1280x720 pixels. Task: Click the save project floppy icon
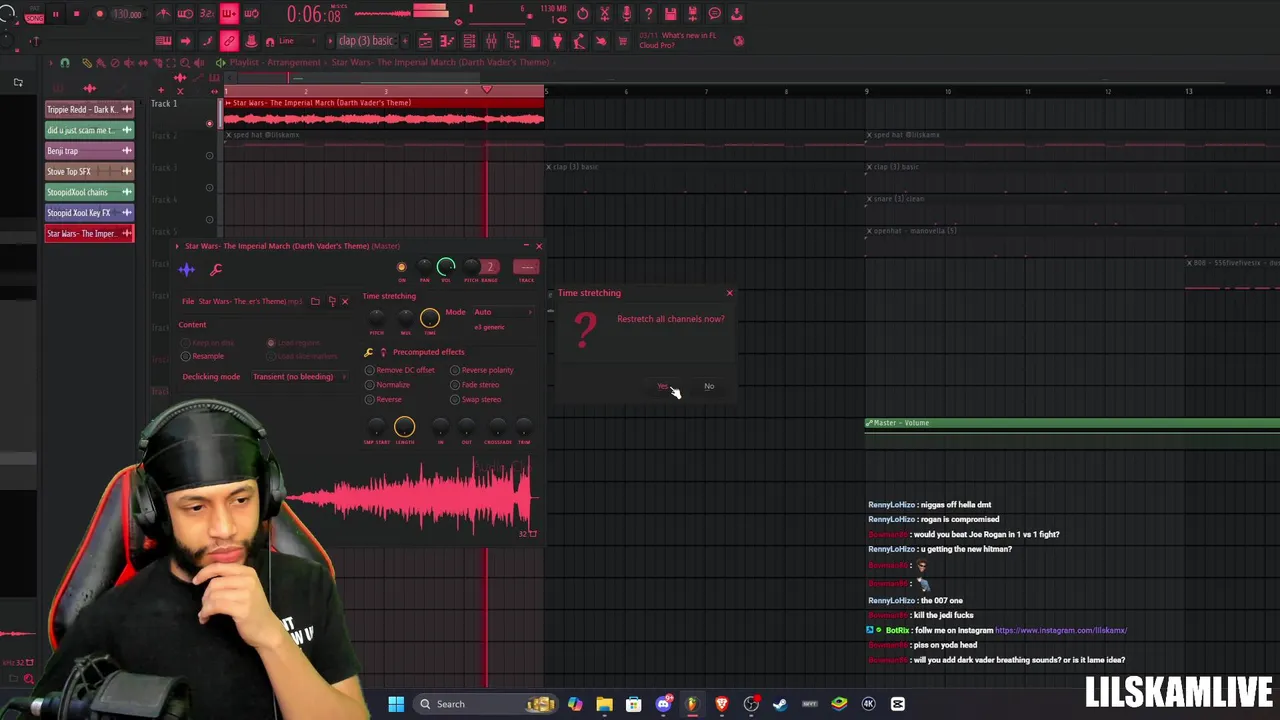point(670,14)
